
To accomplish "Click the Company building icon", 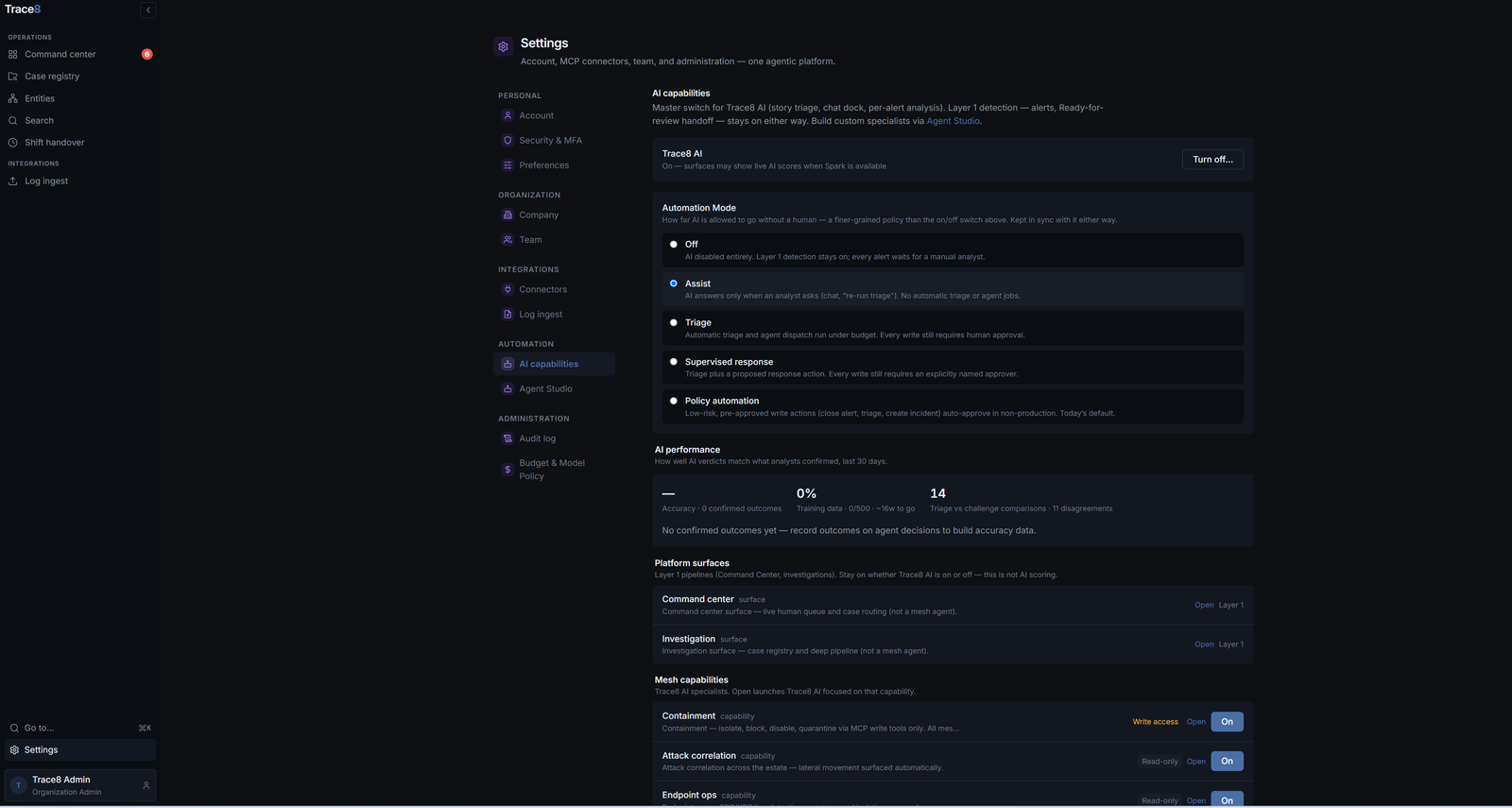I will pyautogui.click(x=507, y=215).
